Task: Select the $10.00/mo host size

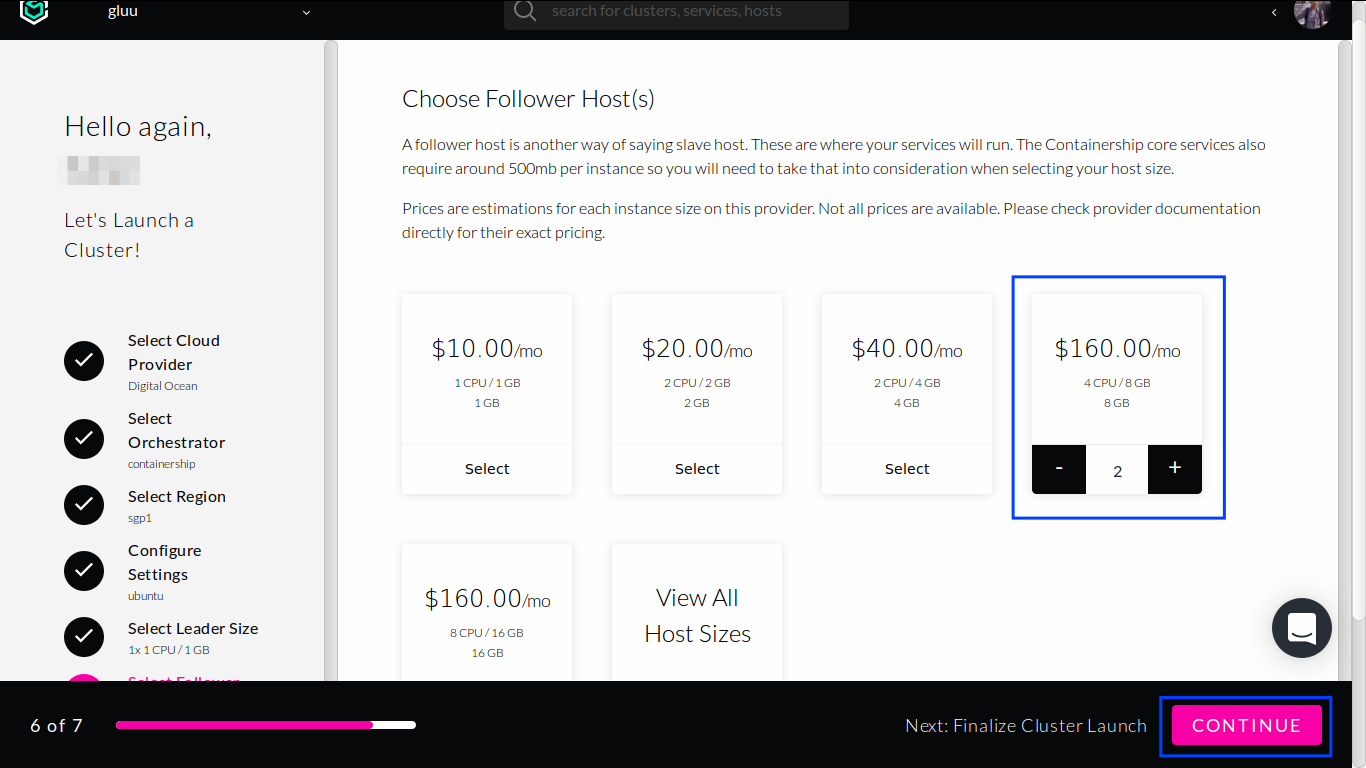Action: click(487, 469)
